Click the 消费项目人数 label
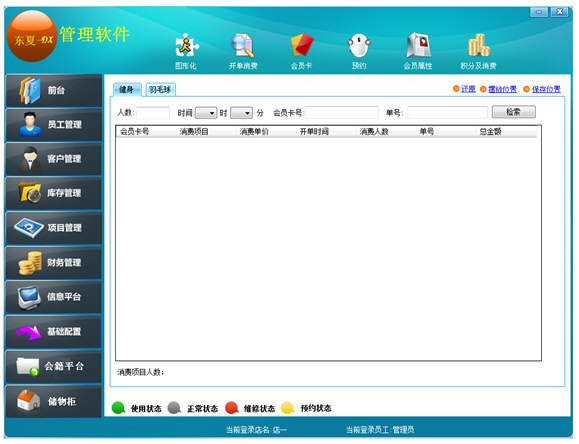 click(141, 372)
